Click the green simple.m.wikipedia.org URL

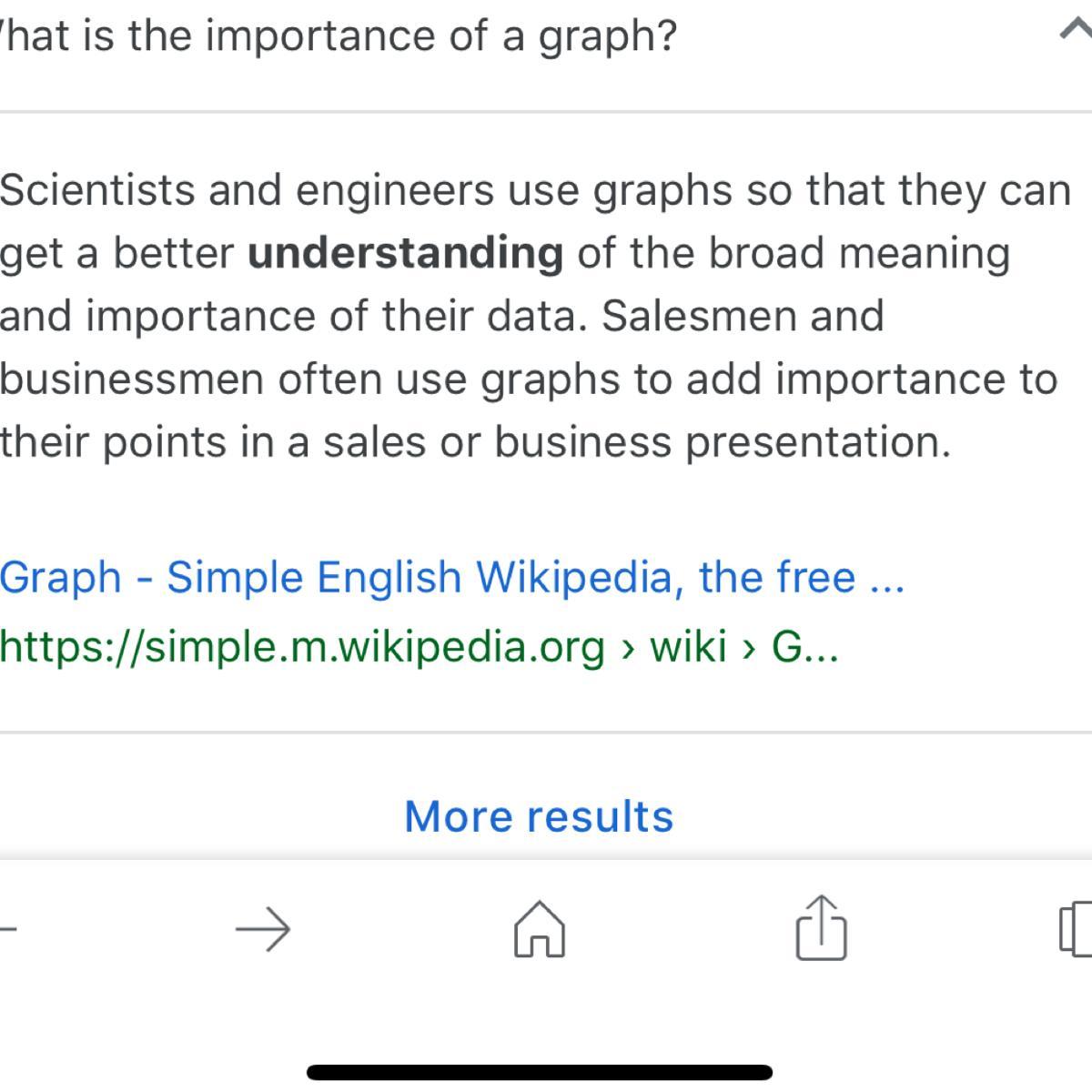click(302, 647)
